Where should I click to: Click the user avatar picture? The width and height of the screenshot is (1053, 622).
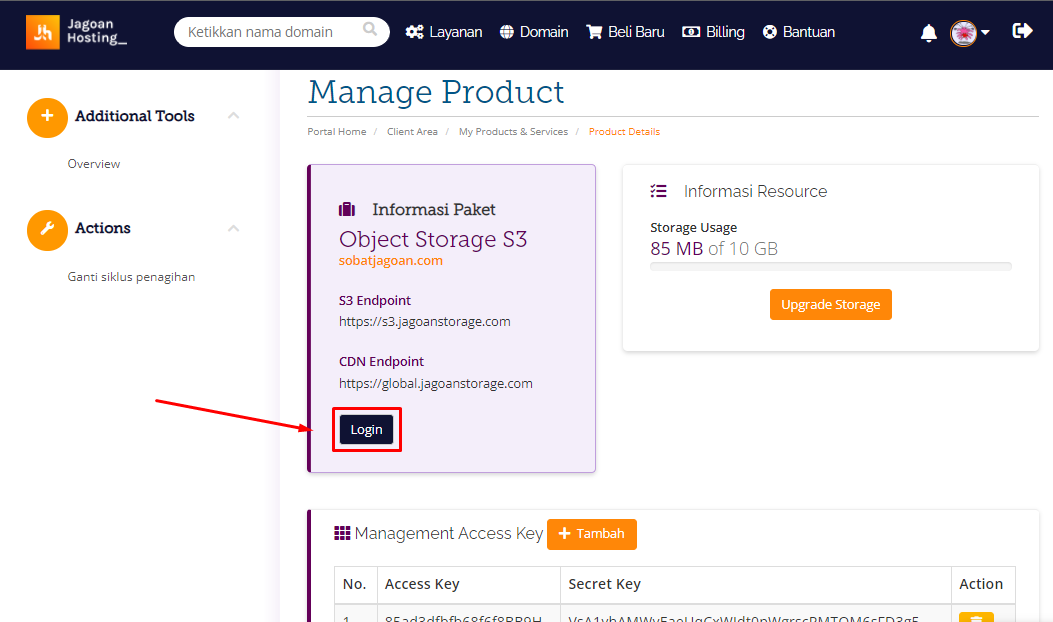point(963,33)
